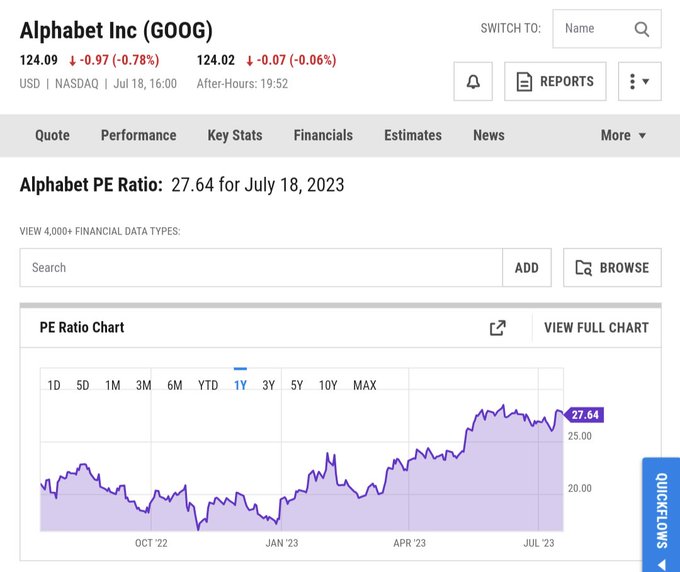680x572 pixels.
Task: Select the 5Y chart range
Action: 297,385
